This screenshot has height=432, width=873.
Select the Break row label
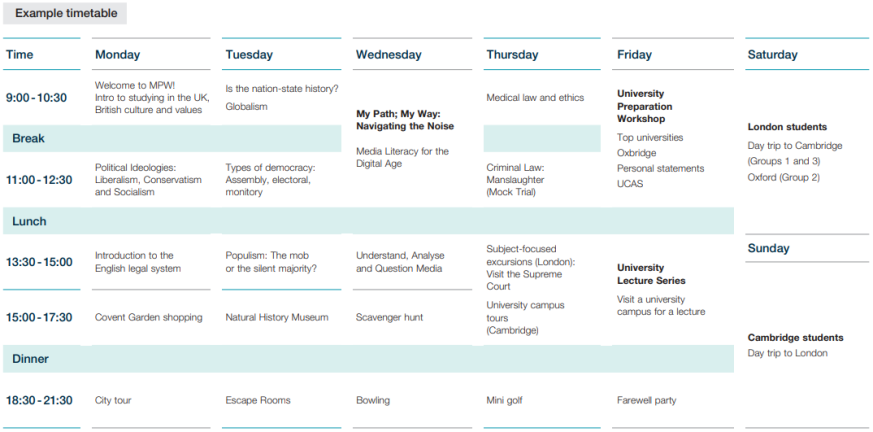coord(28,138)
